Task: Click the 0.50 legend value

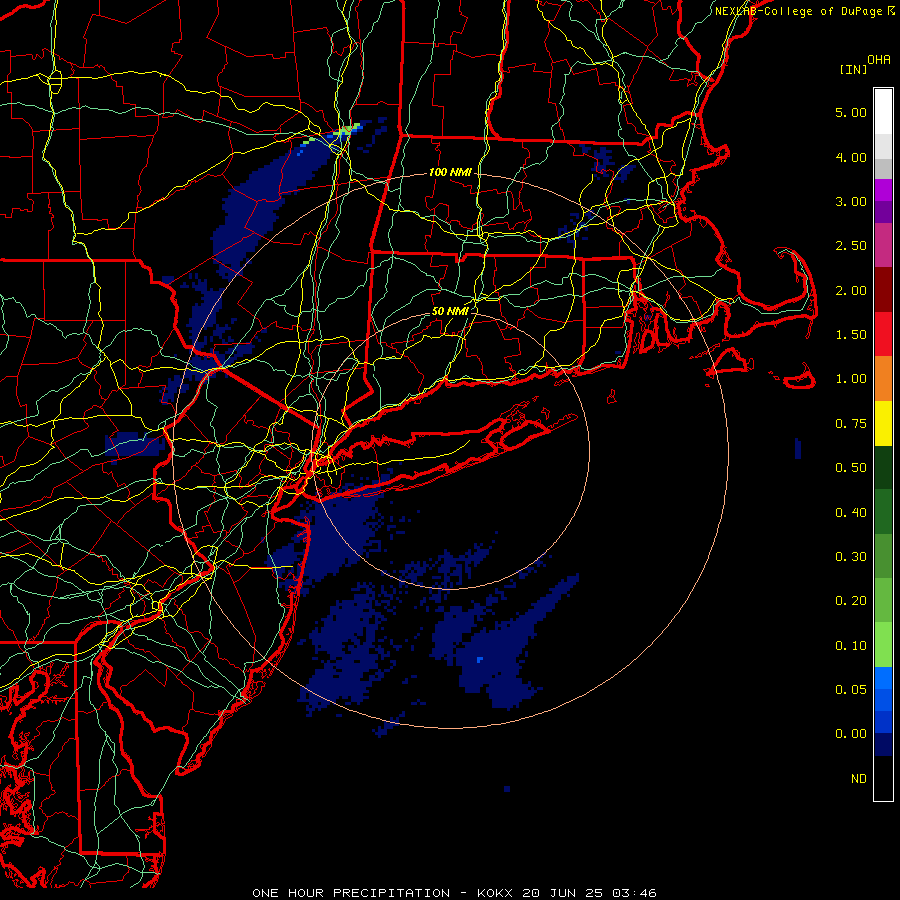Action: [851, 468]
